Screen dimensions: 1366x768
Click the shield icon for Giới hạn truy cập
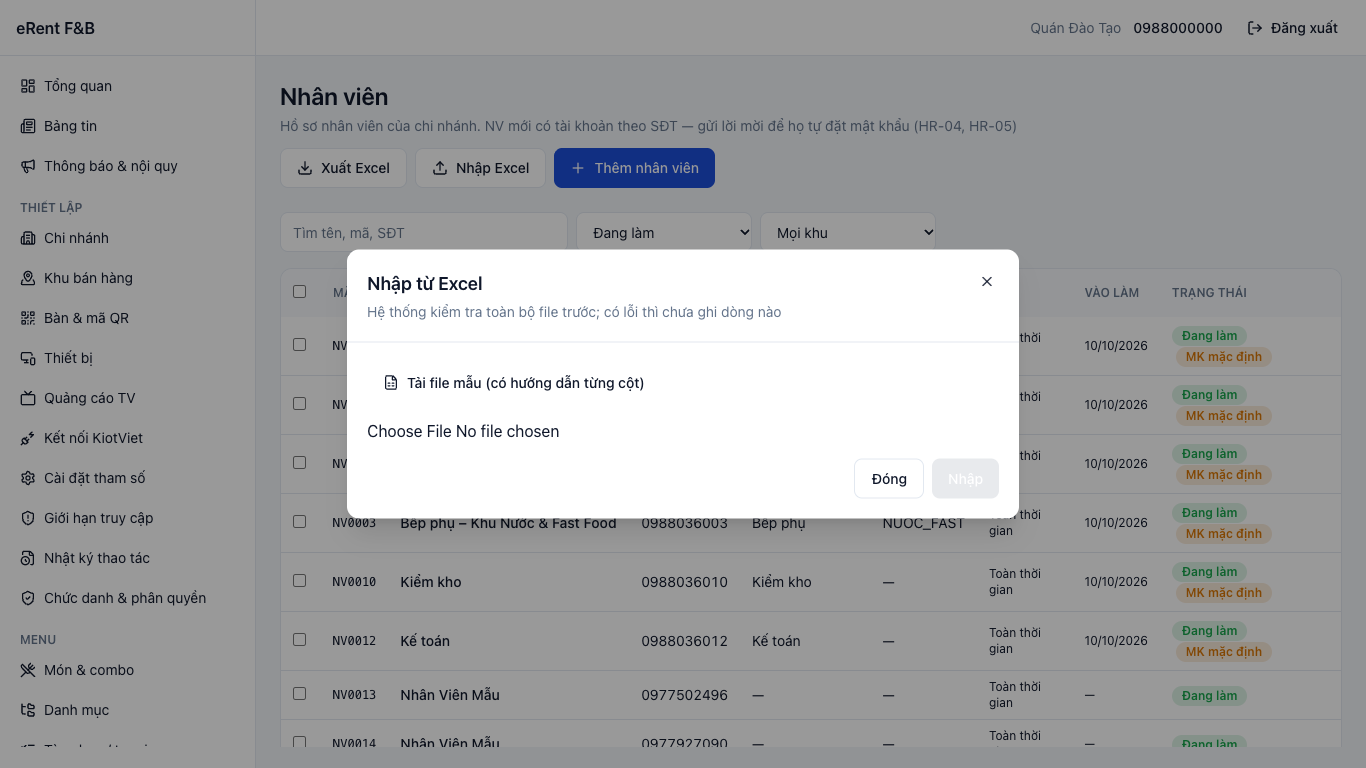(28, 518)
